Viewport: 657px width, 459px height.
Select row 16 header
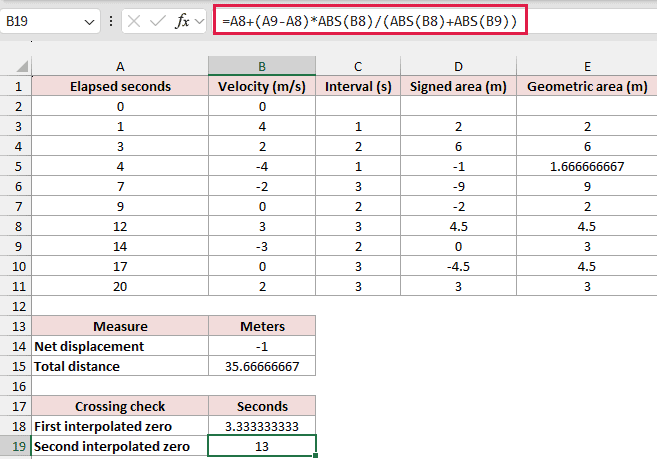(x=16, y=386)
